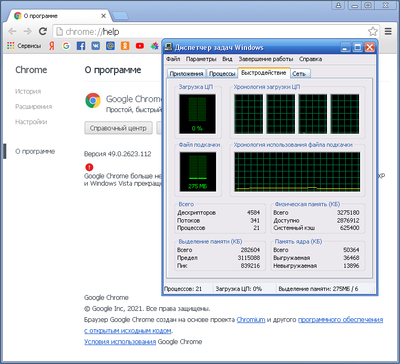Select О программе in Chrome sidebar

point(35,151)
